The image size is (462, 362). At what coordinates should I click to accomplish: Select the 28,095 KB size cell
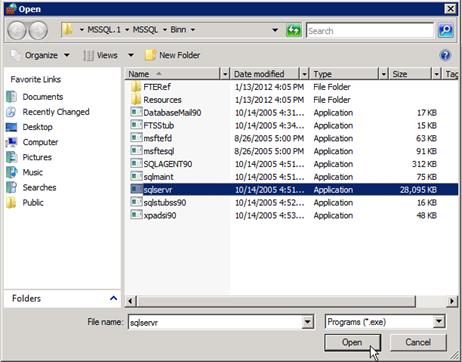point(418,189)
